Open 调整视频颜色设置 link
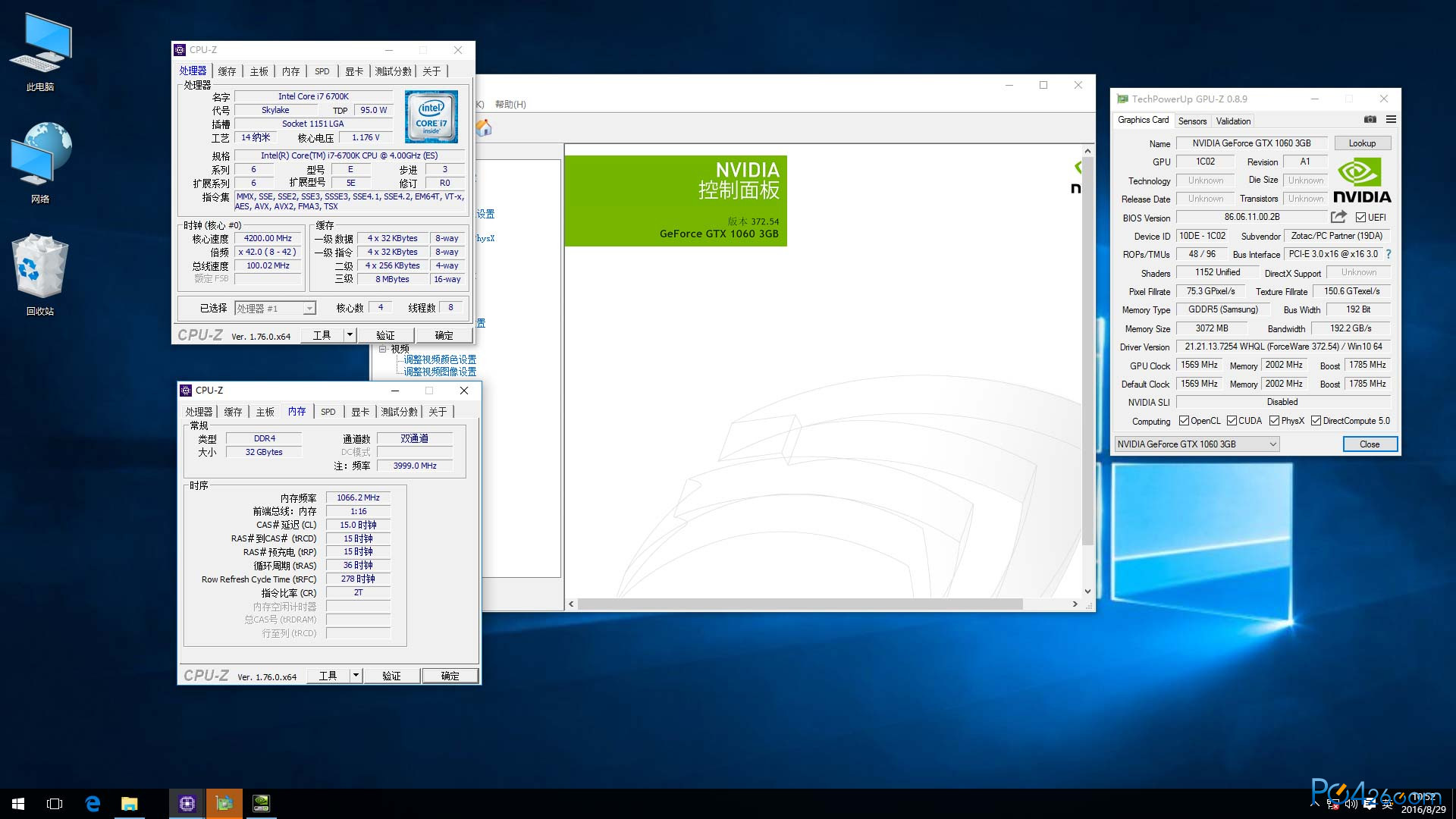The image size is (1456, 819). pyautogui.click(x=440, y=359)
